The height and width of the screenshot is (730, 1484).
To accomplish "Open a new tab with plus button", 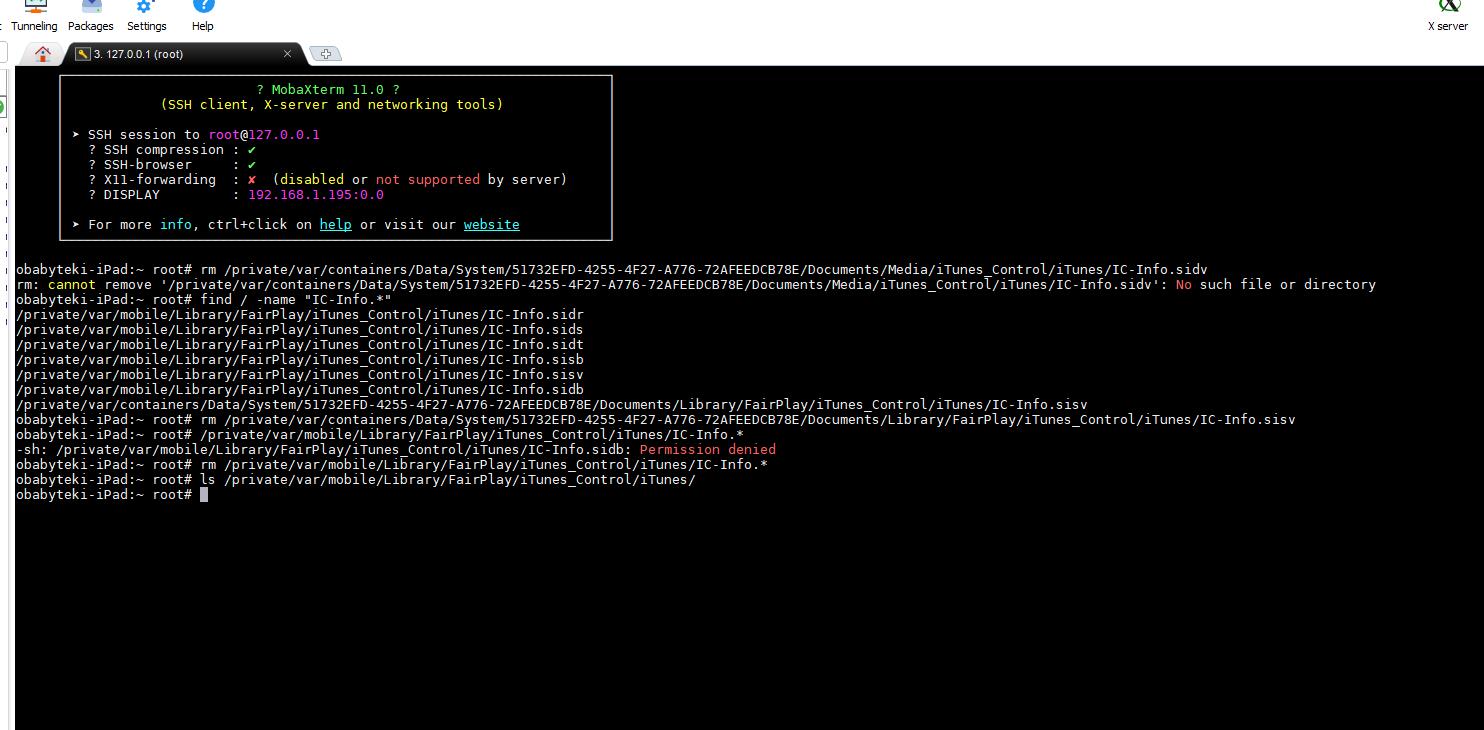I will 325,54.
